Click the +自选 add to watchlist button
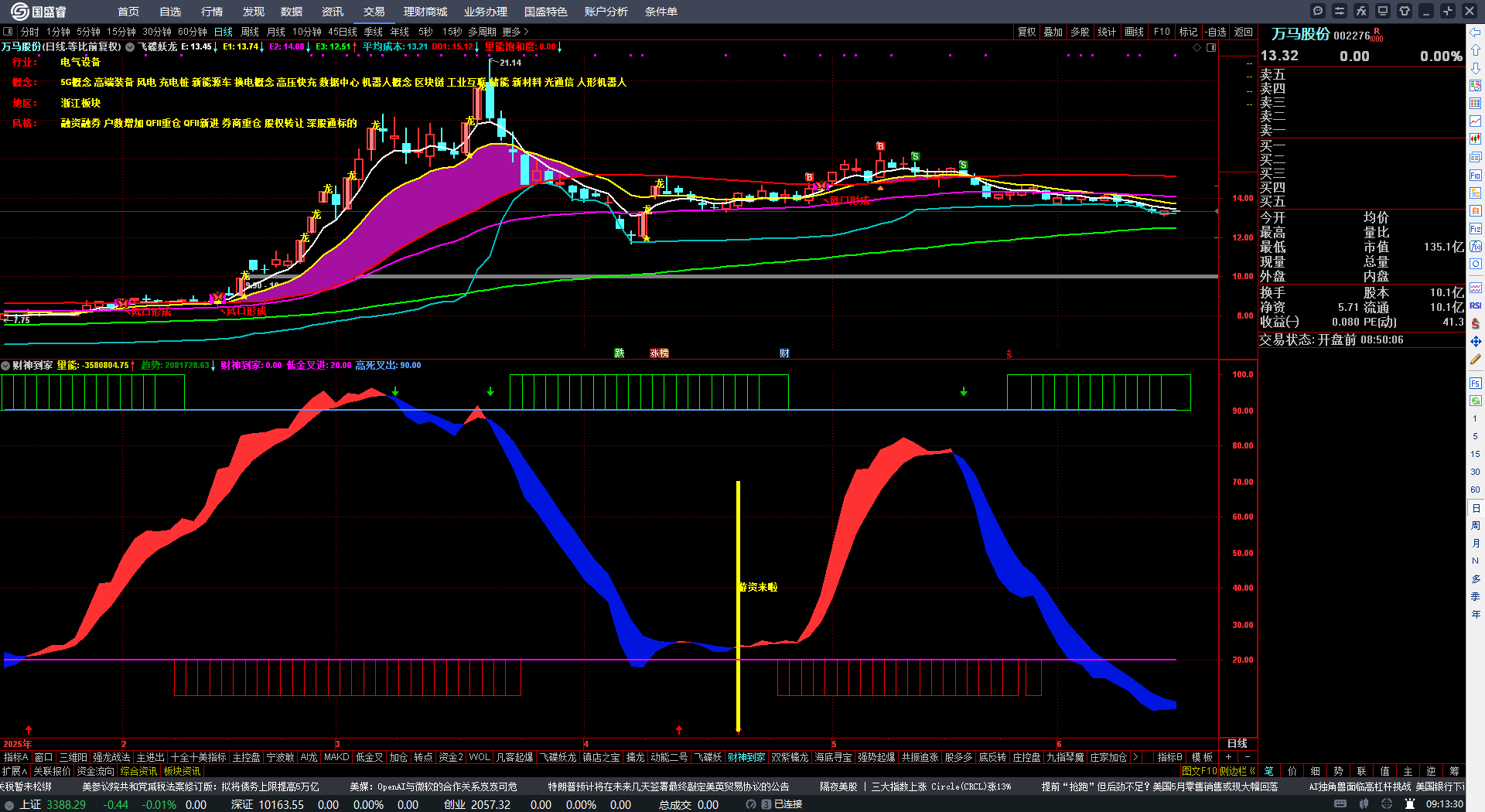The width and height of the screenshot is (1485, 812). click(x=1216, y=32)
